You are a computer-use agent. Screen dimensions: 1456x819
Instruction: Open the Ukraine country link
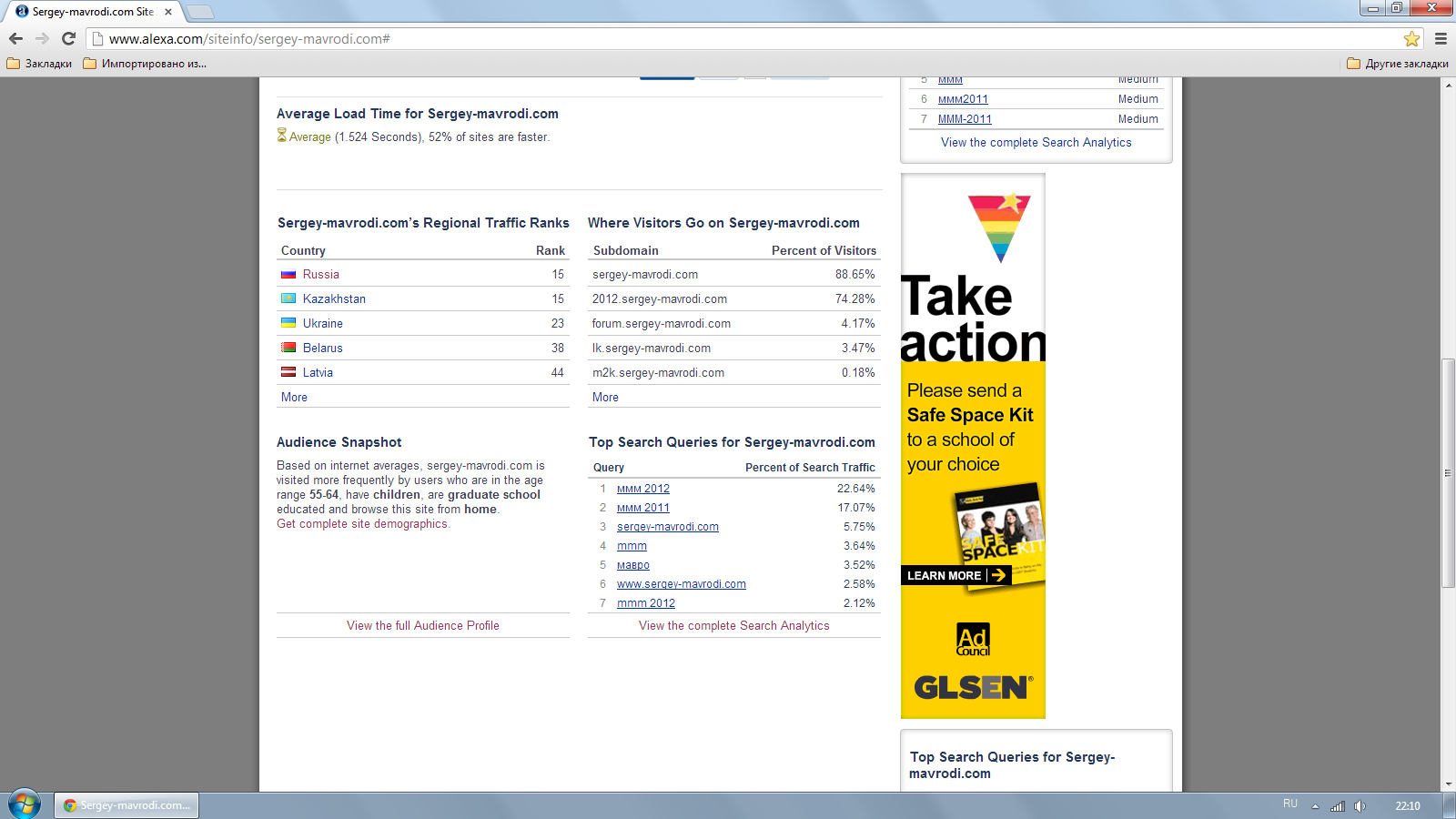pyautogui.click(x=323, y=323)
